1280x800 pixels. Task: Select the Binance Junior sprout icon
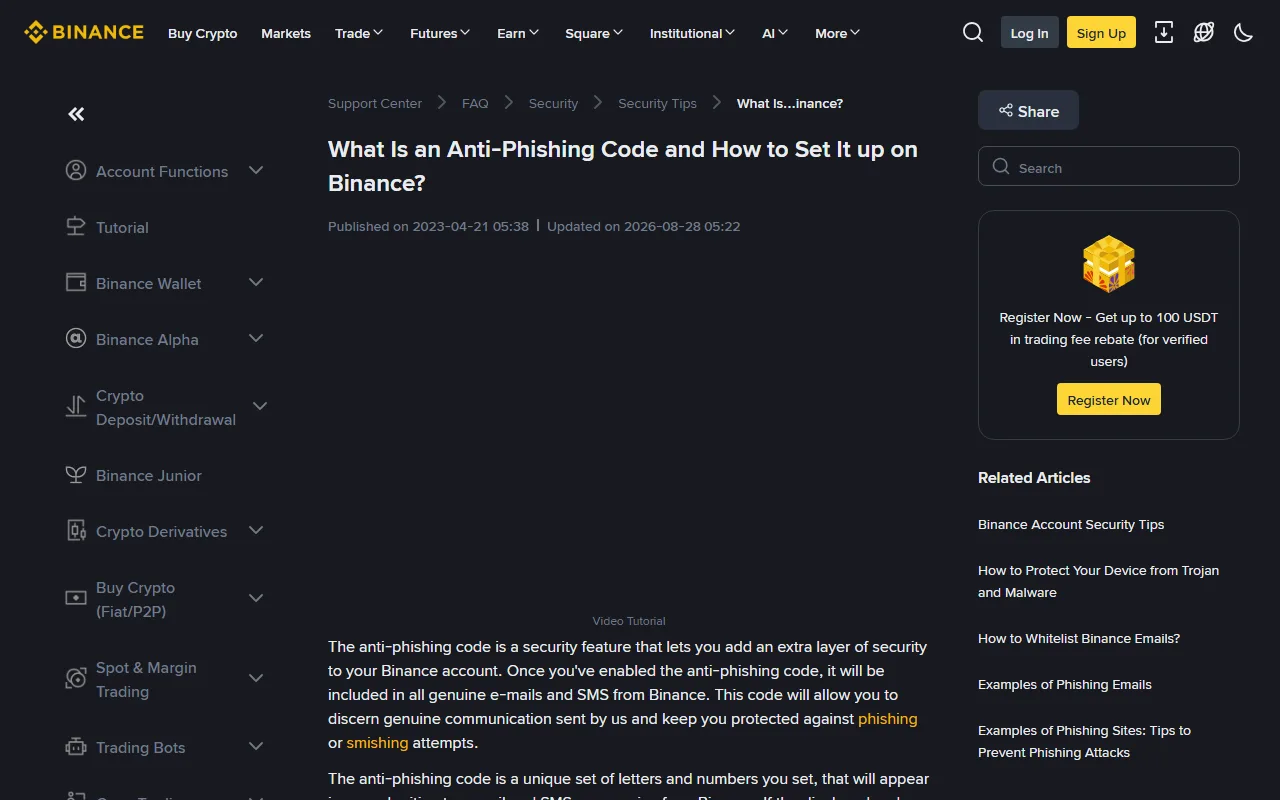pyautogui.click(x=76, y=475)
